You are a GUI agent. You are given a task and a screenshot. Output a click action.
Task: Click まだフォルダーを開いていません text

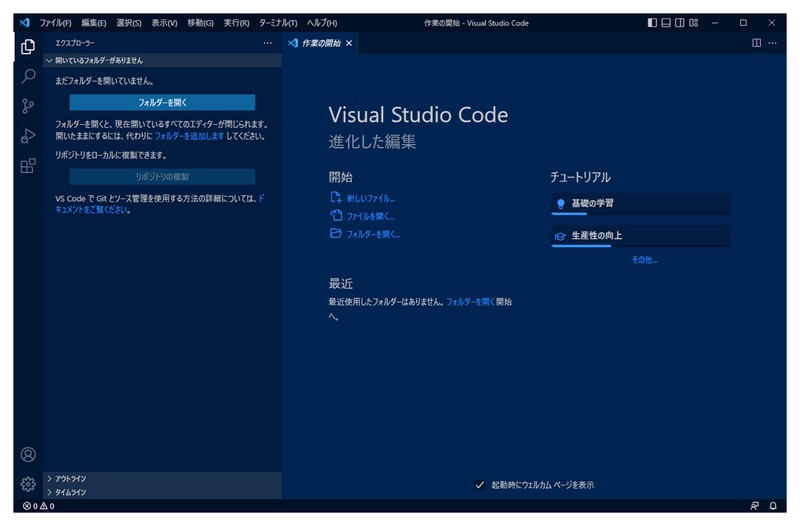coord(104,81)
